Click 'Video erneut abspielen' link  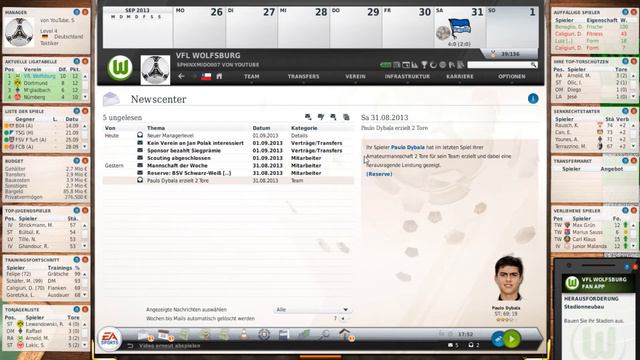(x=169, y=346)
